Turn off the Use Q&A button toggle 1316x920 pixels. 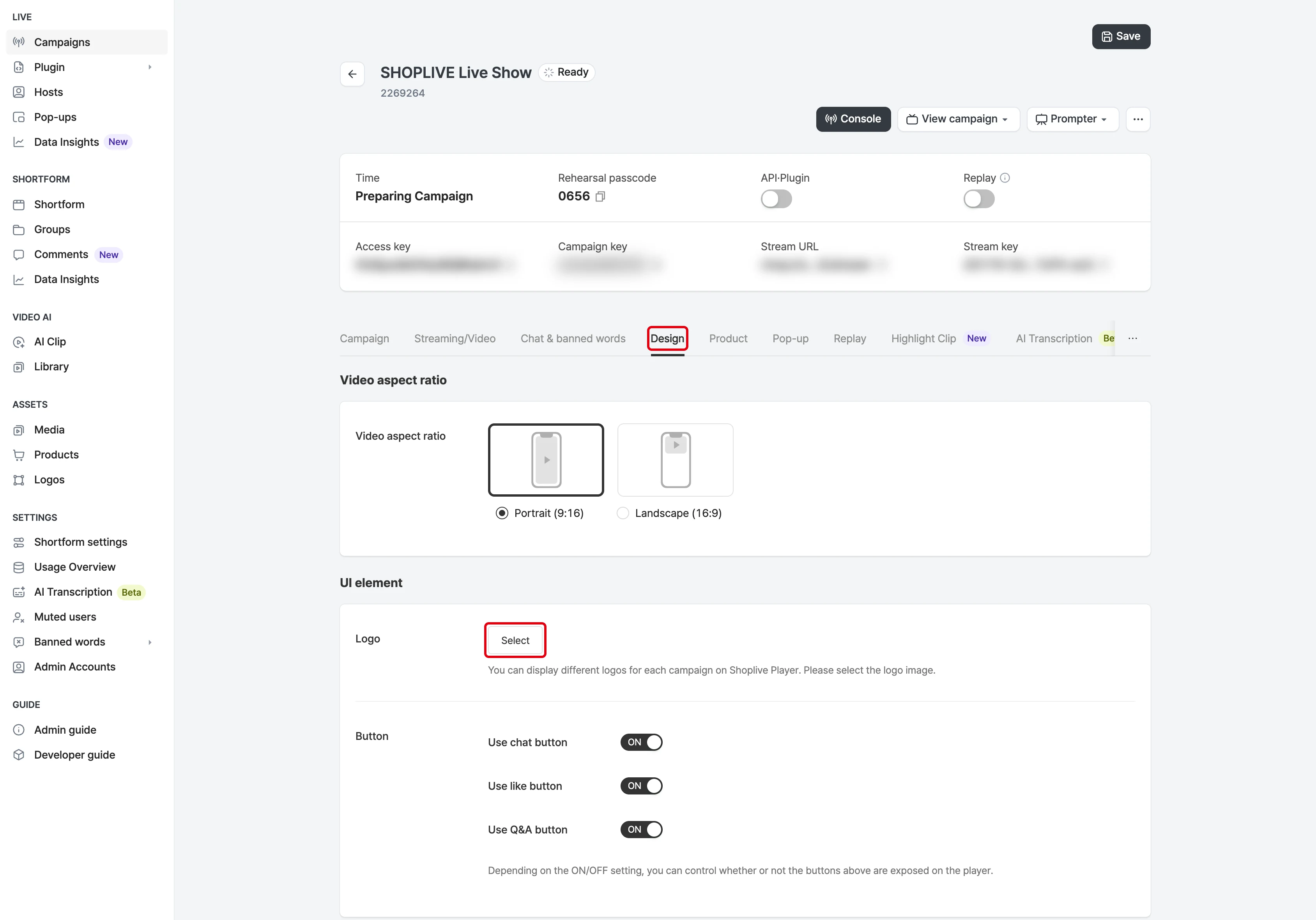point(641,830)
